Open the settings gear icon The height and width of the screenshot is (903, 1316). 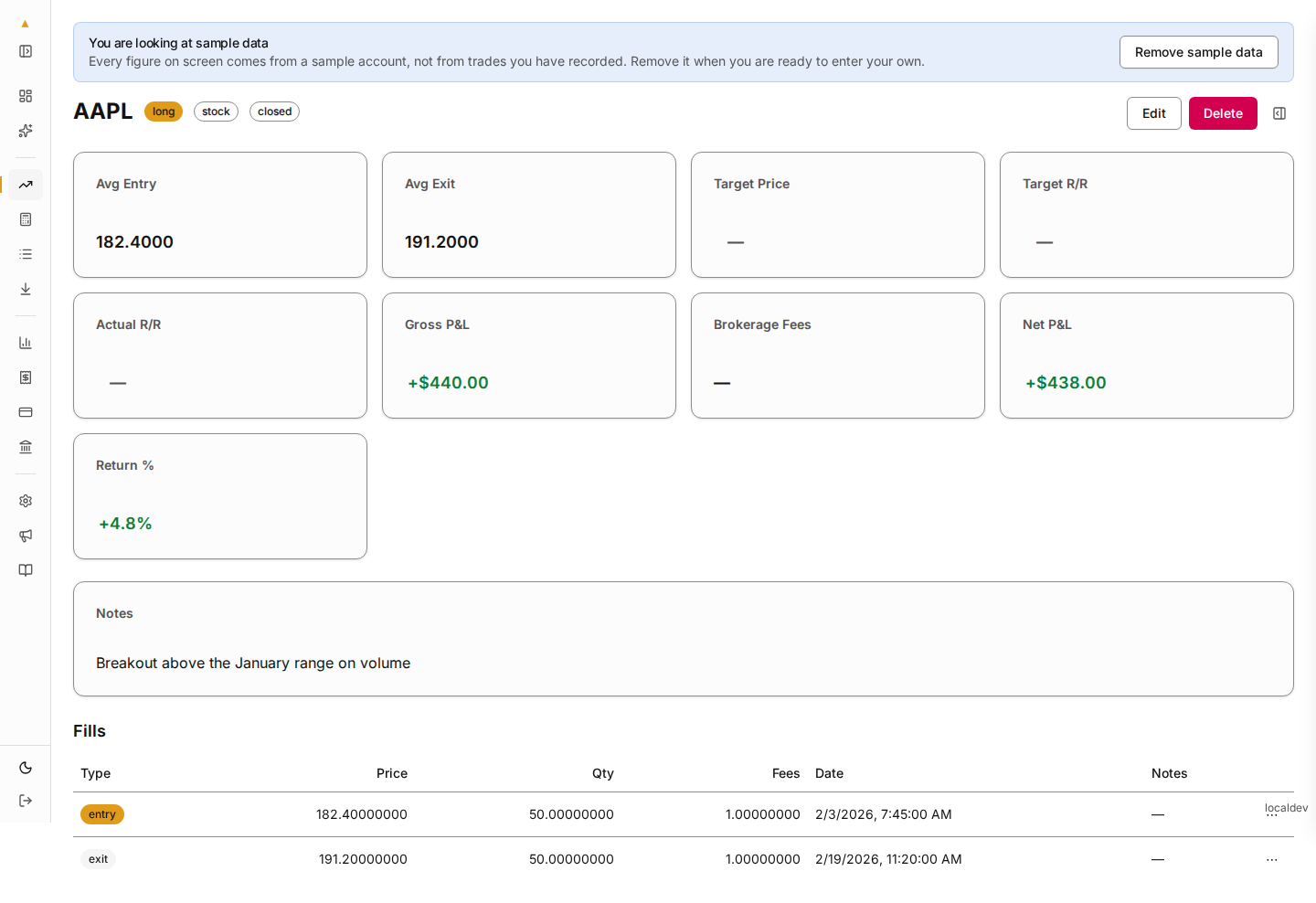(x=26, y=501)
